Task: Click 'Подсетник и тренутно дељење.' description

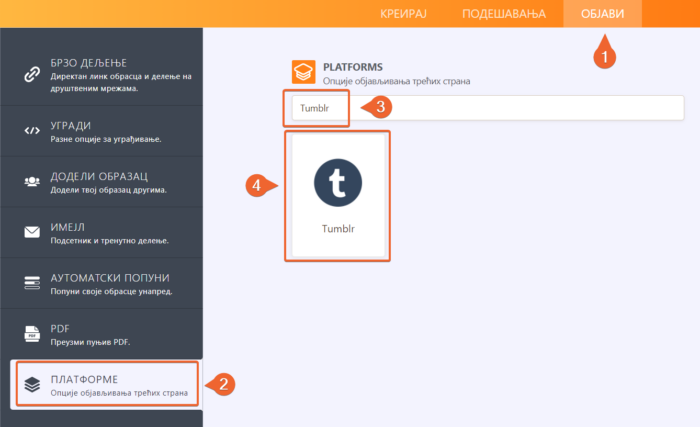Action: click(x=109, y=241)
